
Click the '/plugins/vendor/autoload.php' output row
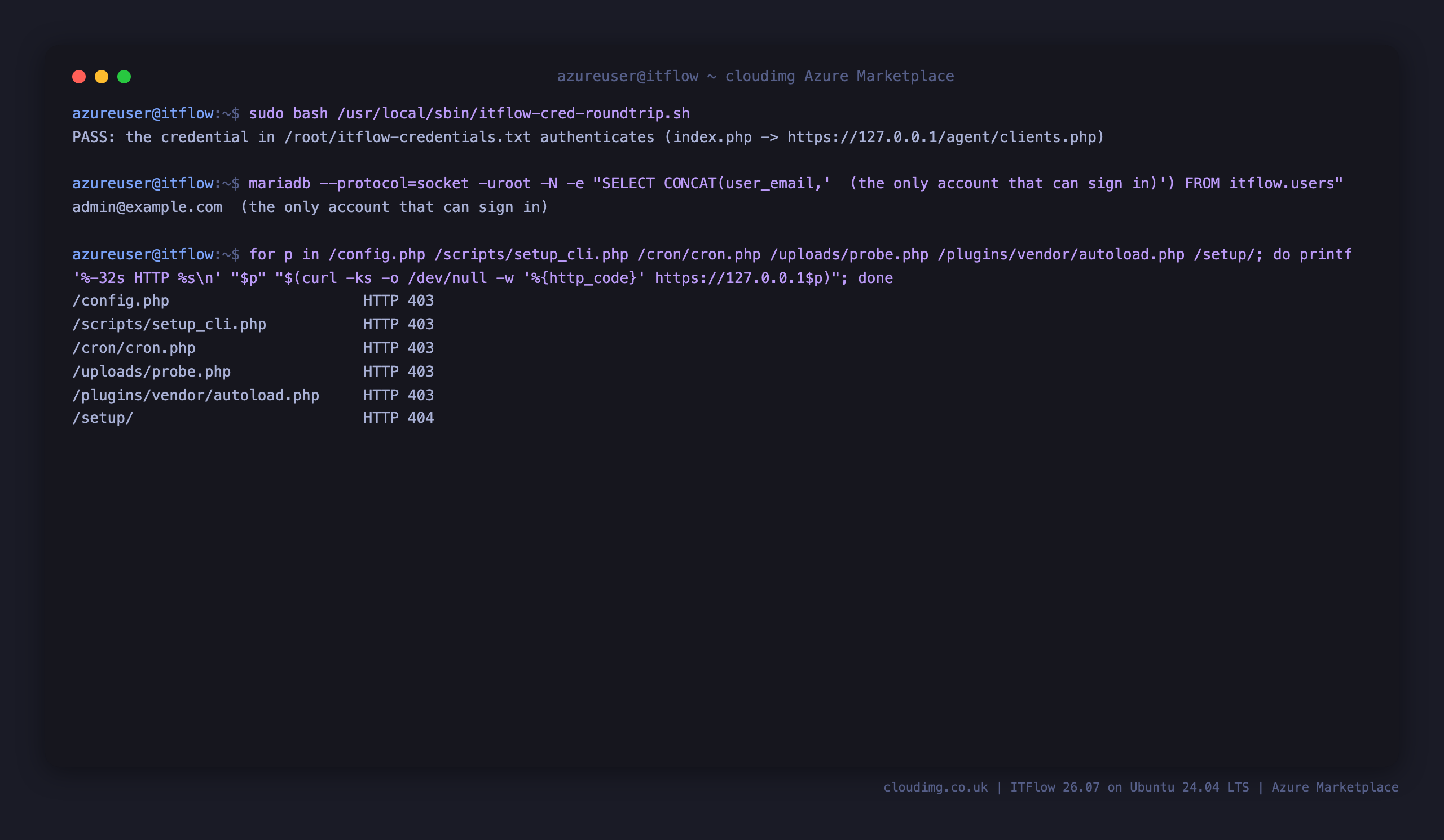click(253, 395)
